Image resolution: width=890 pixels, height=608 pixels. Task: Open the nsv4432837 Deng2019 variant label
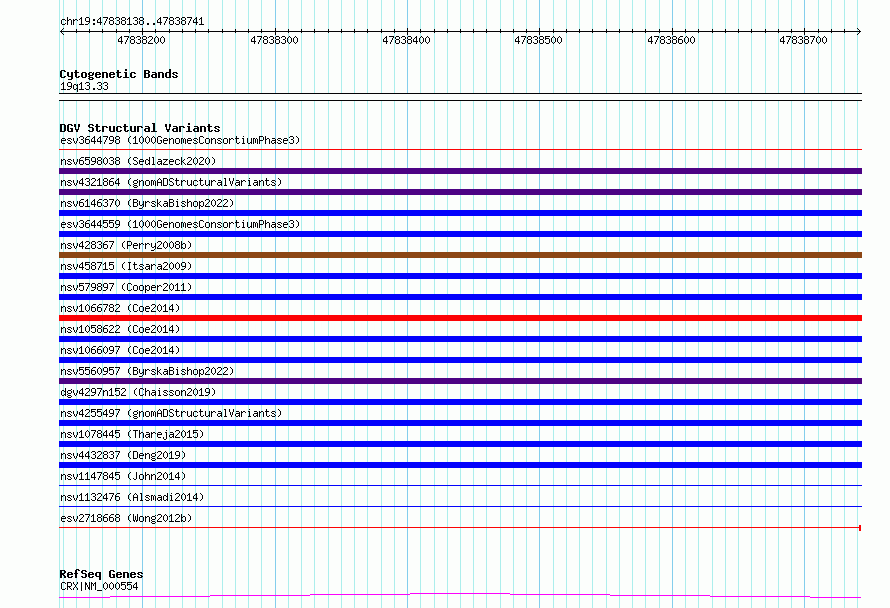123,455
